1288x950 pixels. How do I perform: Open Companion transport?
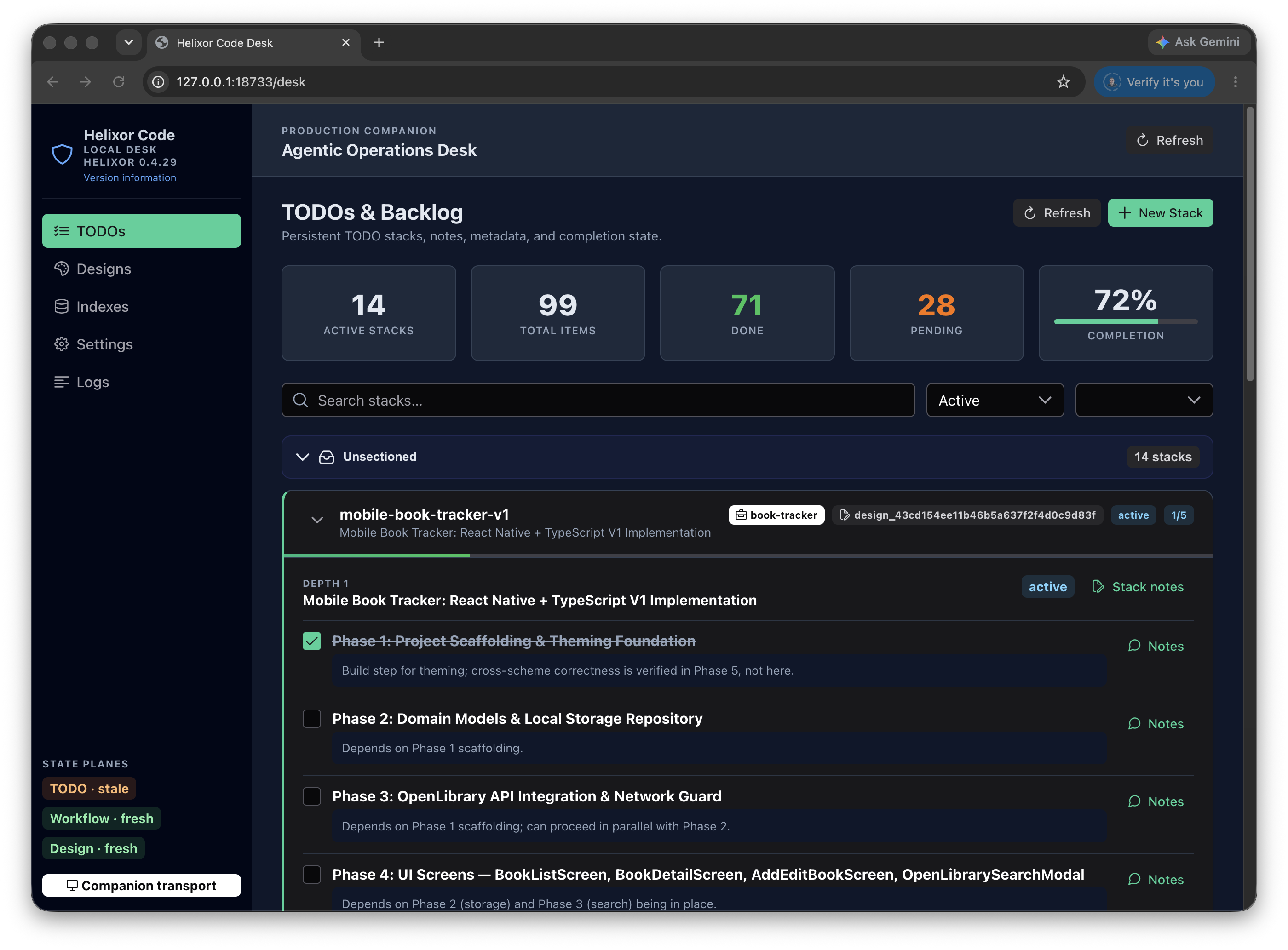[x=142, y=886]
